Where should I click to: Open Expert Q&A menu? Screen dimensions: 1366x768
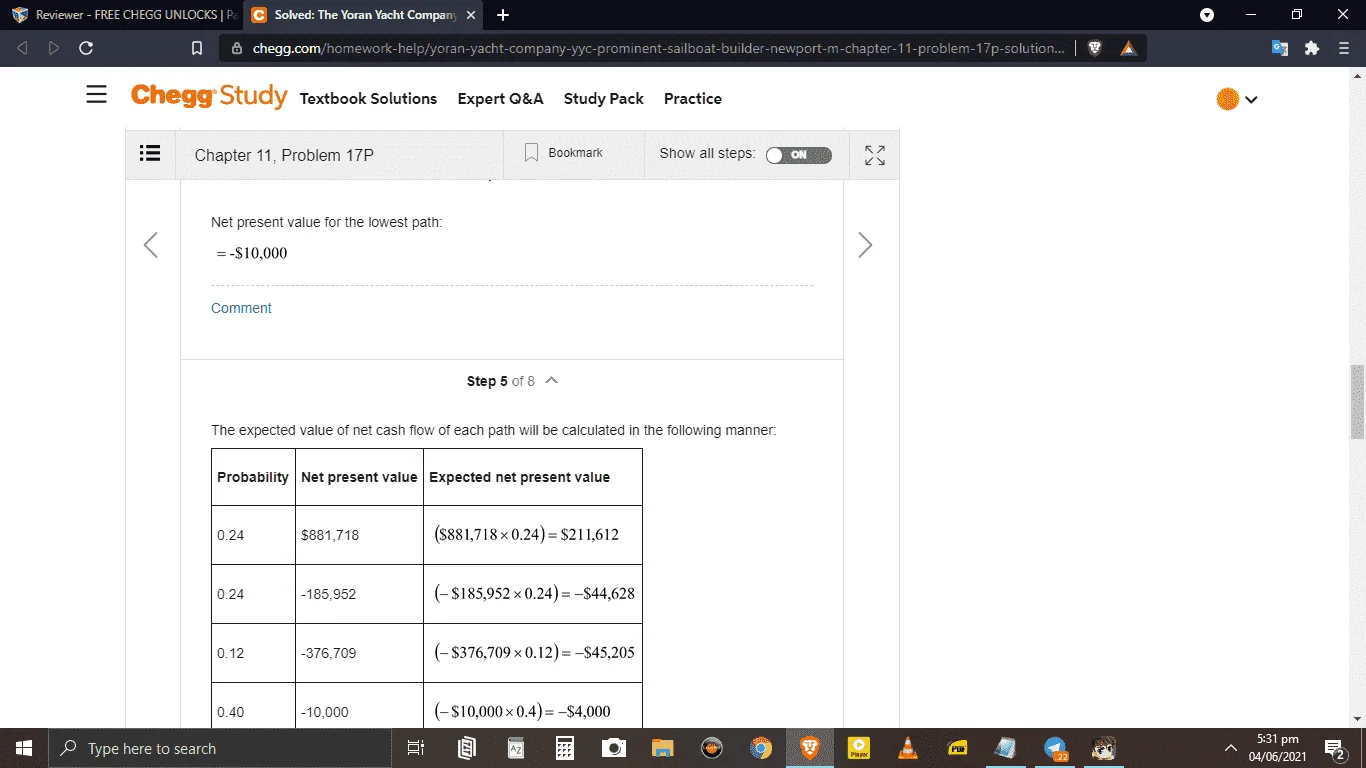(x=500, y=98)
